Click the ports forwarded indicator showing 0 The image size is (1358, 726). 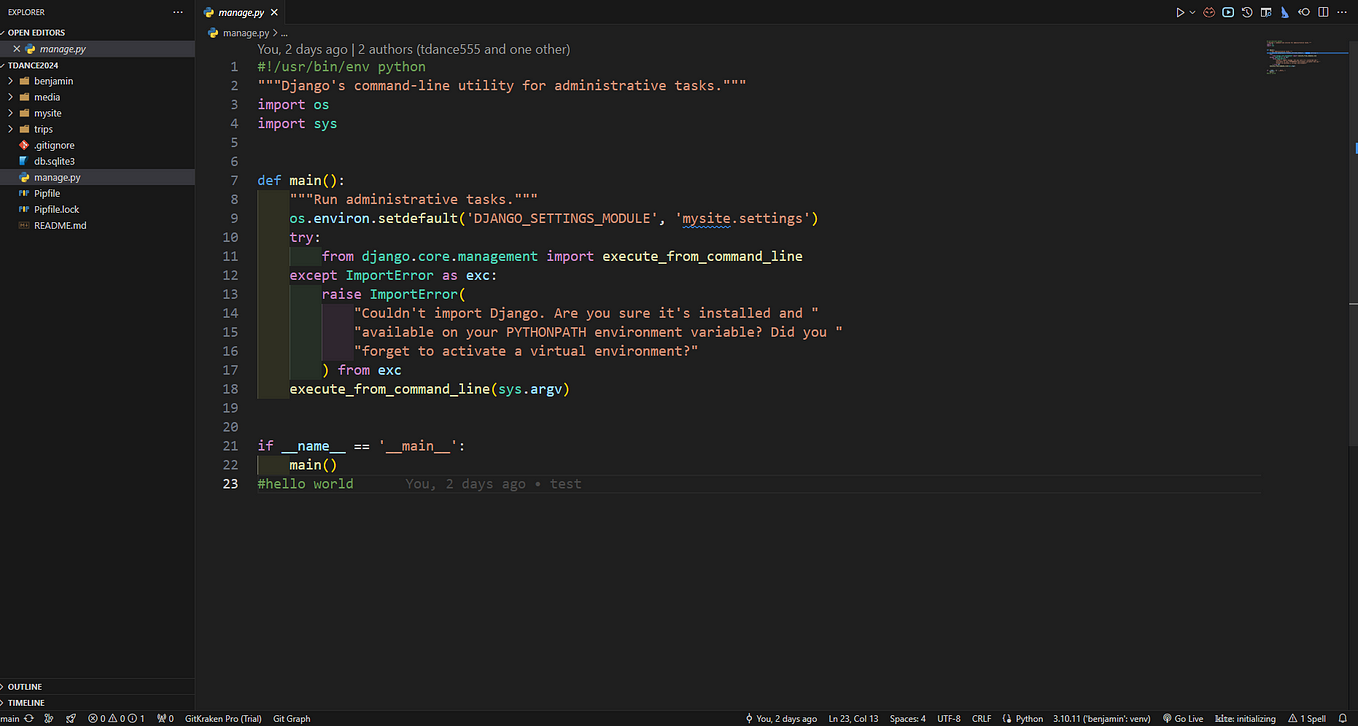(165, 718)
